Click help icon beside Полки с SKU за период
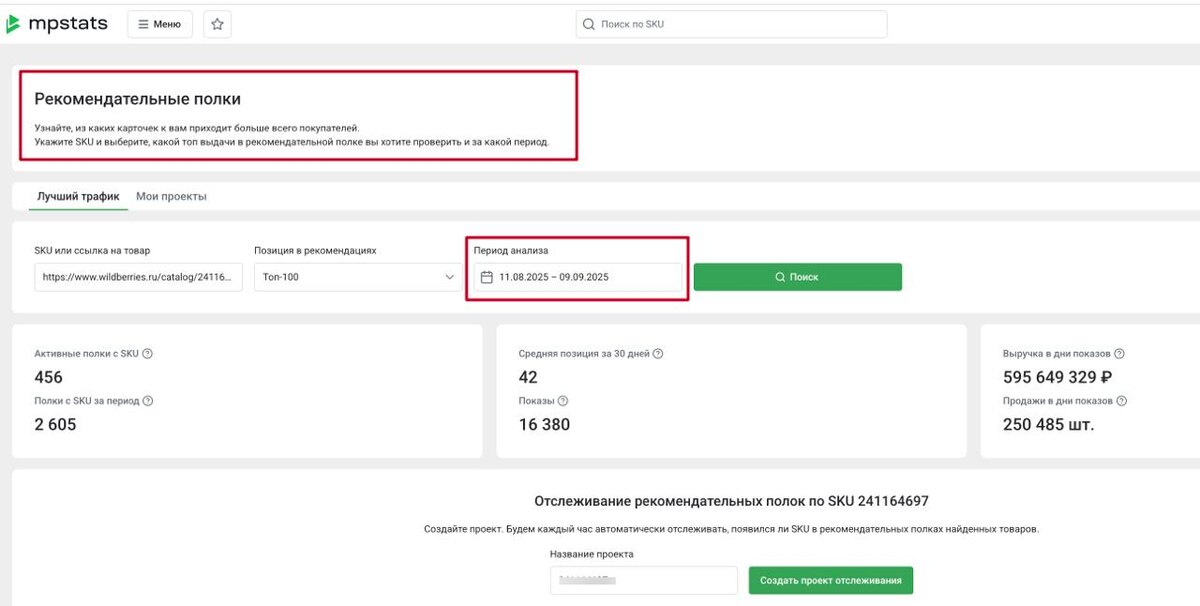The image size is (1200, 606). tap(148, 401)
